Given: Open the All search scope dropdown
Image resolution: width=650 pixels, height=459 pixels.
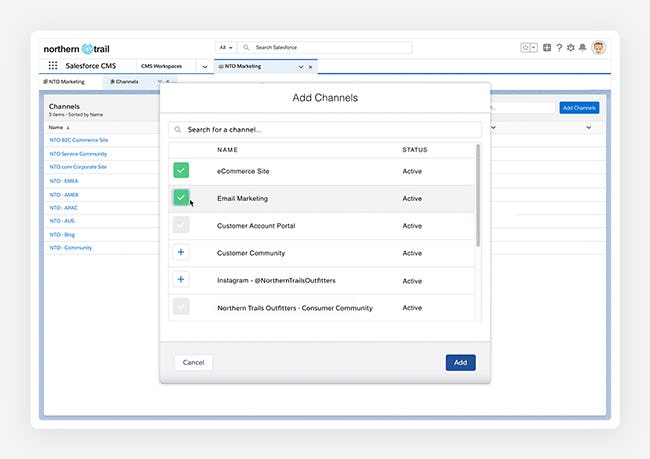Looking at the screenshot, I should 226,48.
